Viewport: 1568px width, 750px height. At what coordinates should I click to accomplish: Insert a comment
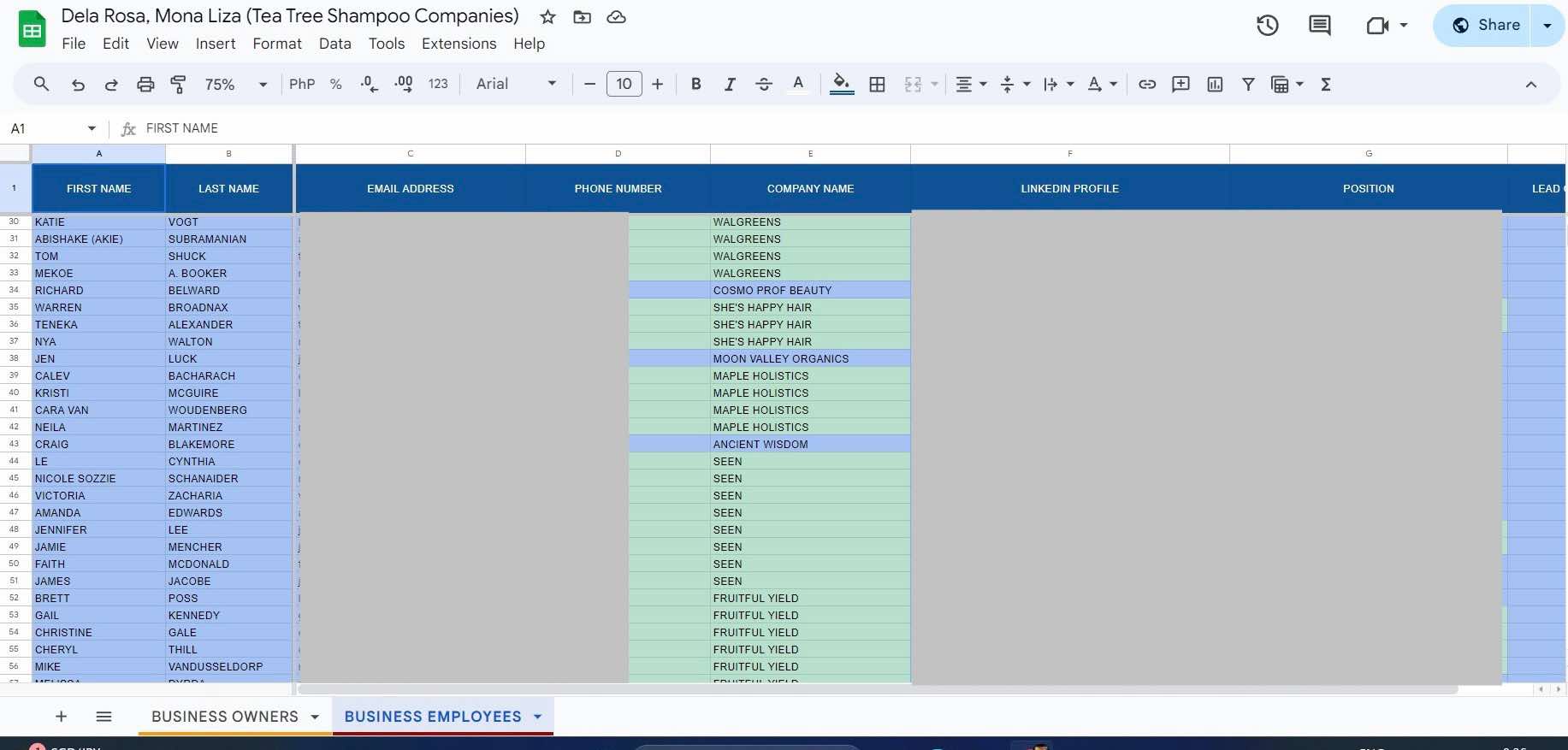click(x=1181, y=84)
